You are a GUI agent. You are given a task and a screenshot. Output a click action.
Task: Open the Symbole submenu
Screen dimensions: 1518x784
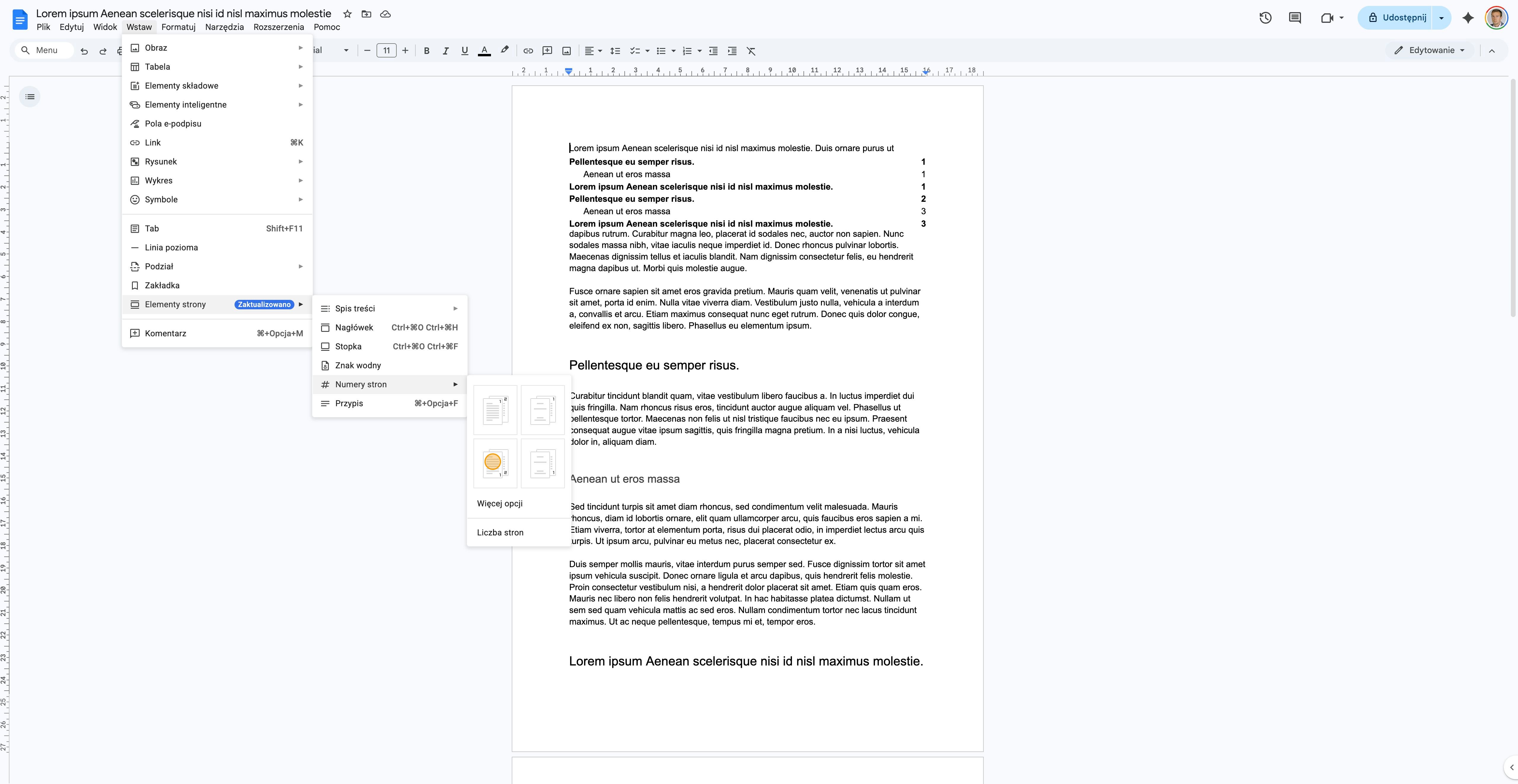click(217, 200)
